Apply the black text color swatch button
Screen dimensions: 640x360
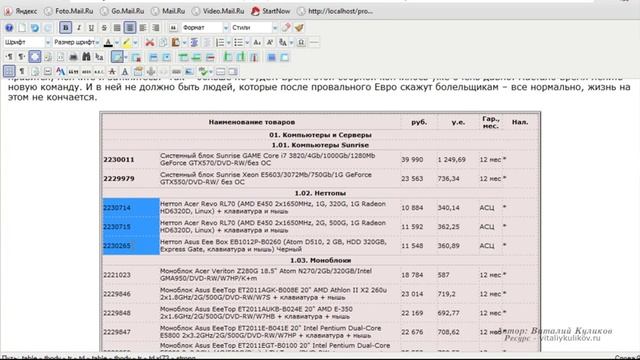[108, 42]
